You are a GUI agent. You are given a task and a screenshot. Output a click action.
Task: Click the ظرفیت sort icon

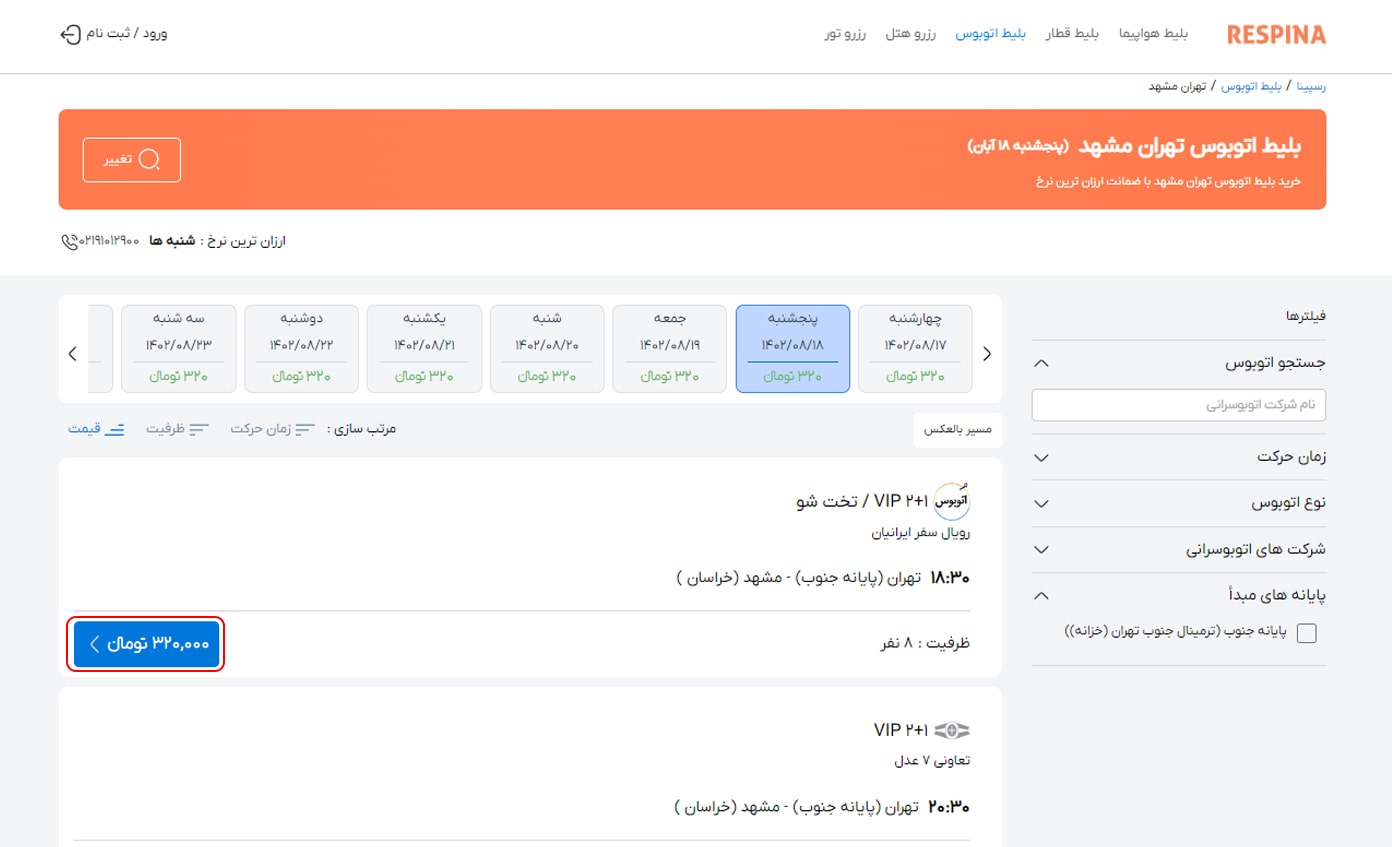click(x=198, y=428)
